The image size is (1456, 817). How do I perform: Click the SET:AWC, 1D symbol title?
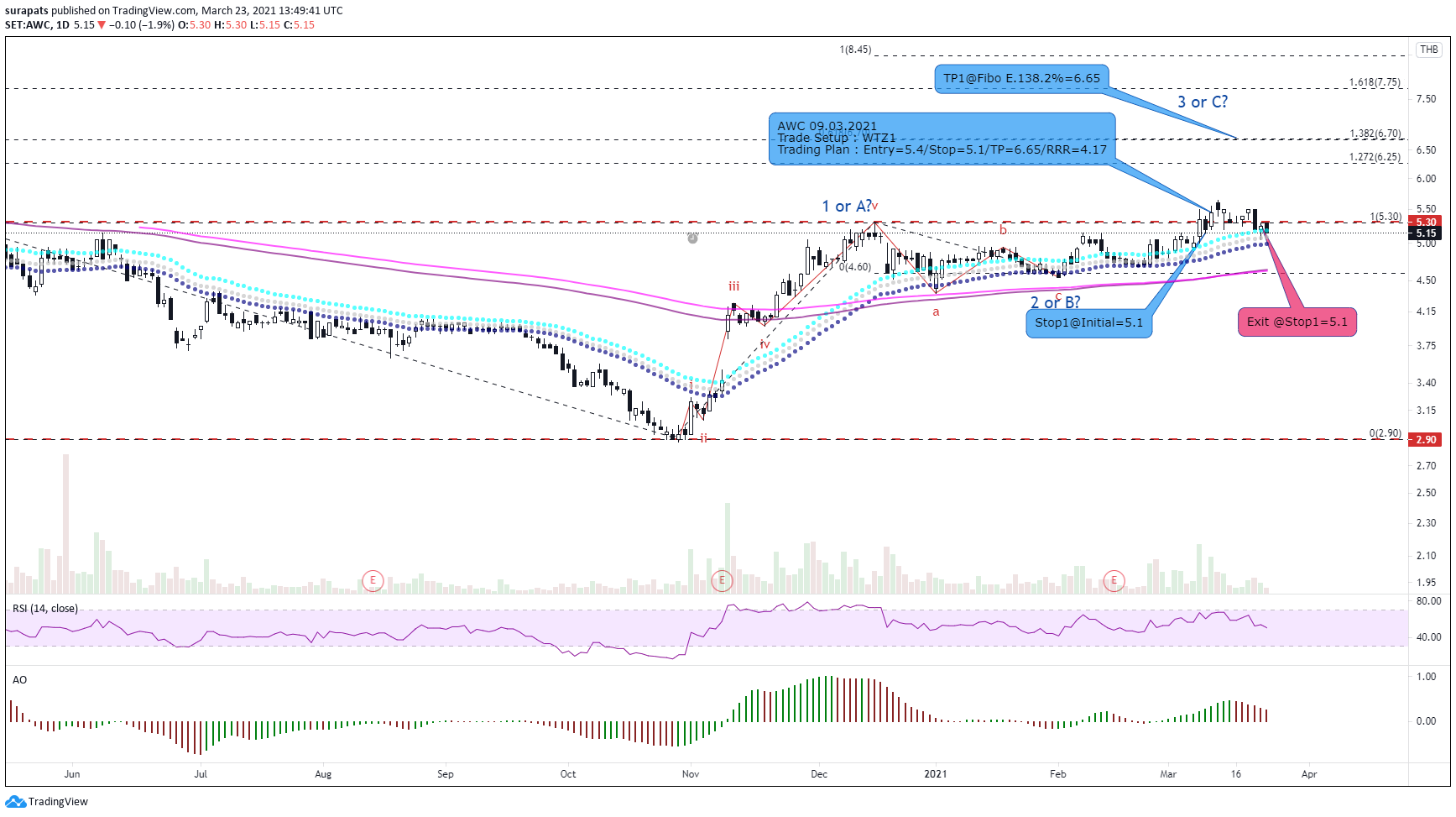(37, 25)
